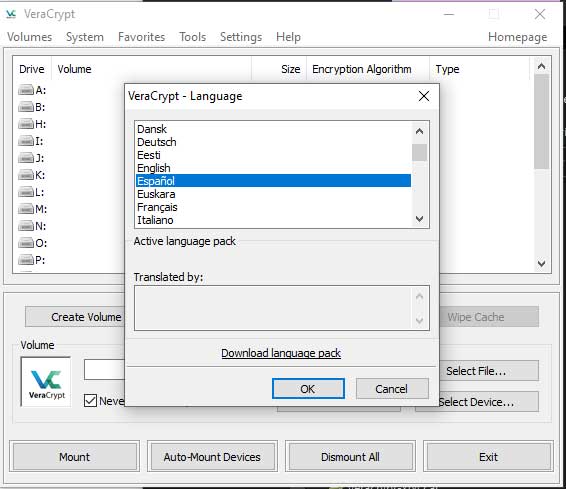This screenshot has width=566, height=489.
Task: Click the Encryption Algorithm column header
Action: coord(368,69)
